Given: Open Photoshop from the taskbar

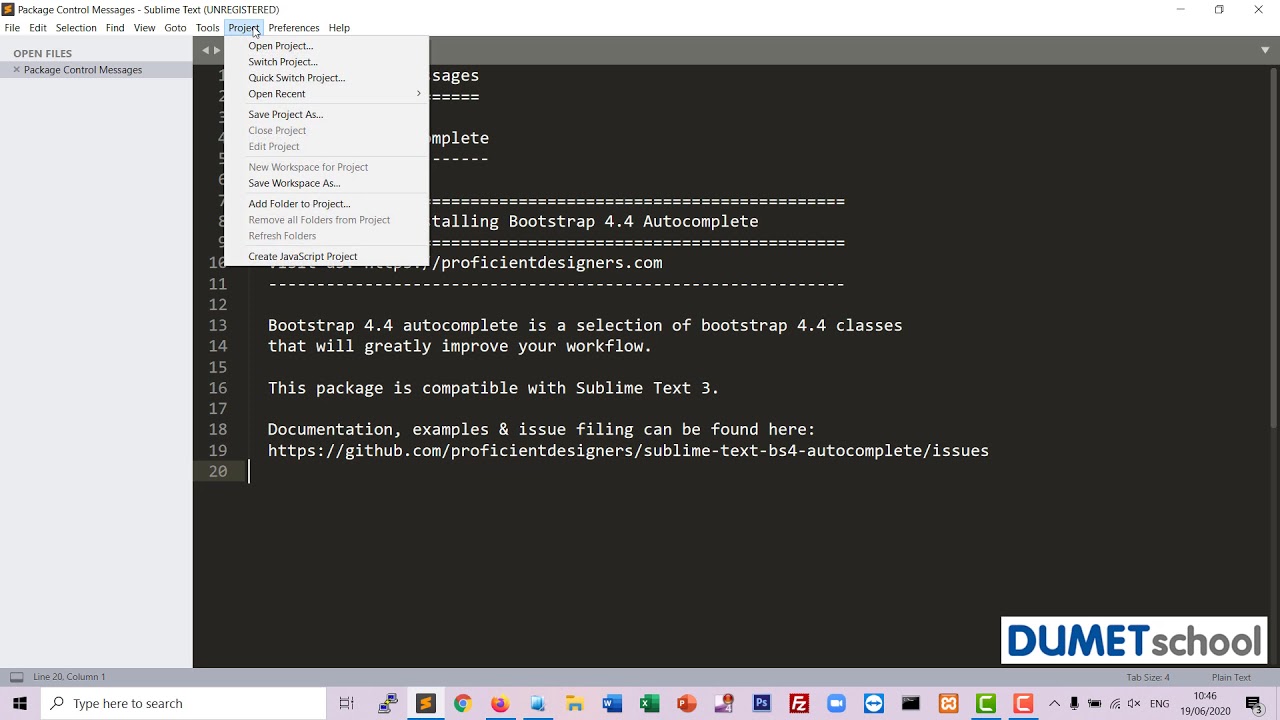Looking at the screenshot, I should pos(761,703).
